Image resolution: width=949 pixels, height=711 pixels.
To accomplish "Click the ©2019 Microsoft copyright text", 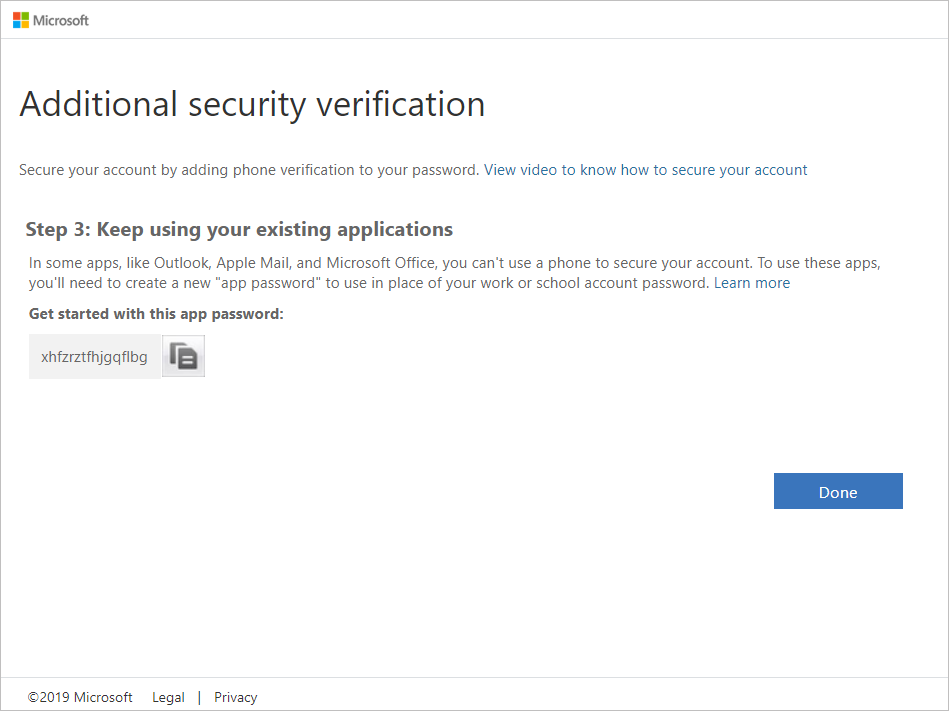I will point(80,697).
